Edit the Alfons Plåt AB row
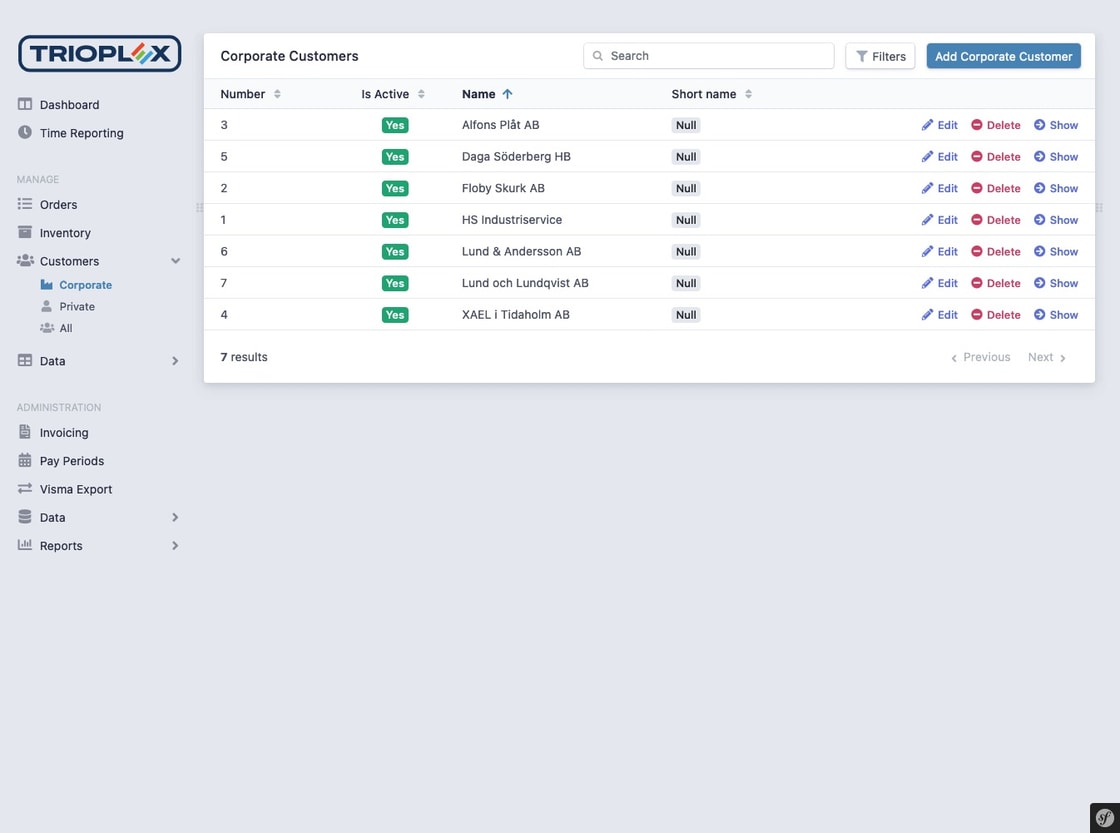The height and width of the screenshot is (833, 1120). (939, 125)
